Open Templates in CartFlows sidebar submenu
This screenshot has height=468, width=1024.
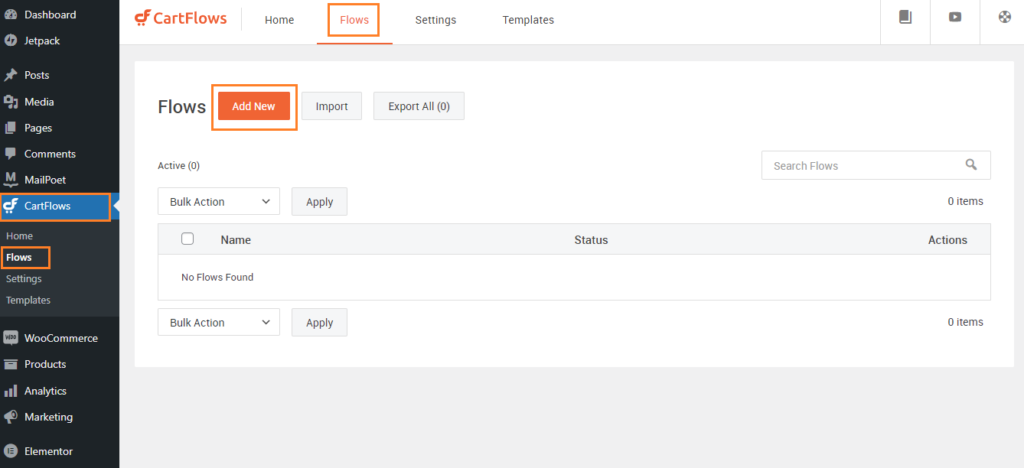(x=28, y=300)
